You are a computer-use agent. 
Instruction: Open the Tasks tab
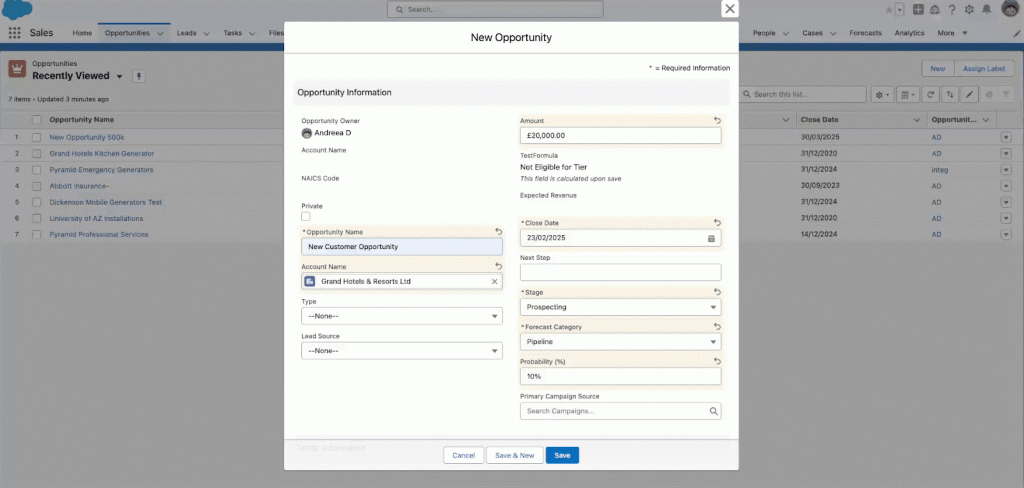click(232, 33)
